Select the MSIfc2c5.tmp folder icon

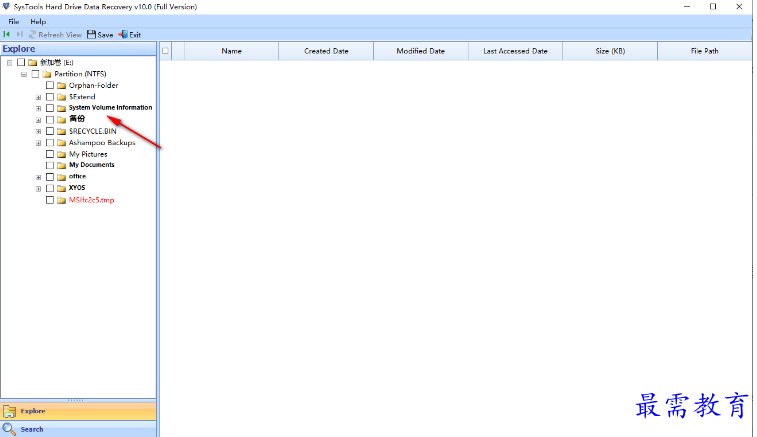click(61, 200)
